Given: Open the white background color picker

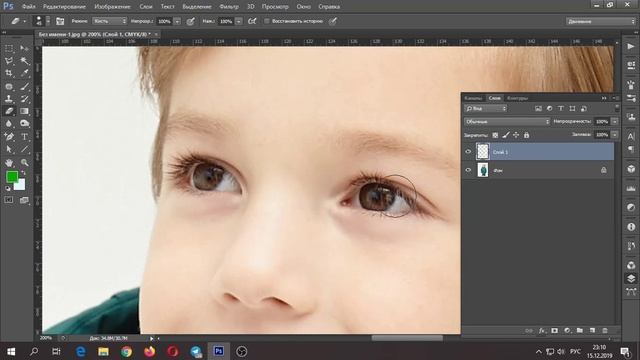Looking at the screenshot, I should 21,186.
